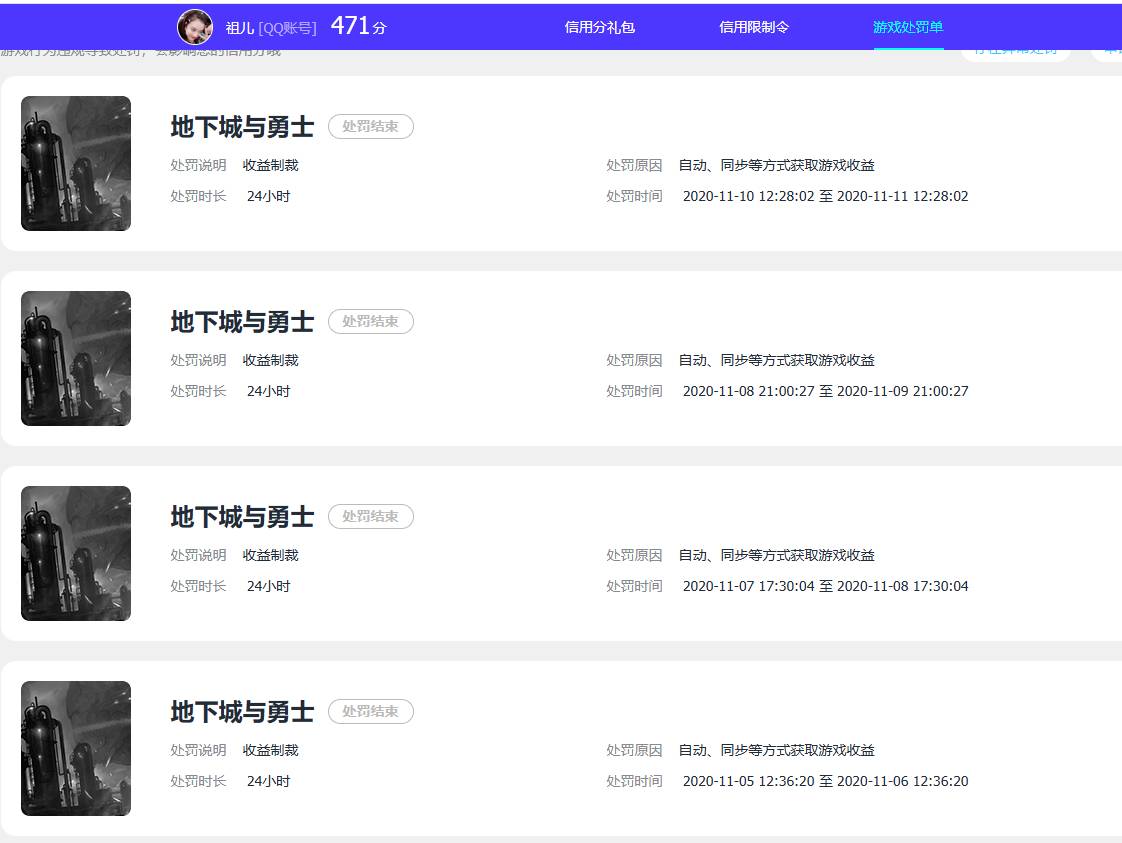Click the second 地下城与勇士 title link

pyautogui.click(x=242, y=322)
